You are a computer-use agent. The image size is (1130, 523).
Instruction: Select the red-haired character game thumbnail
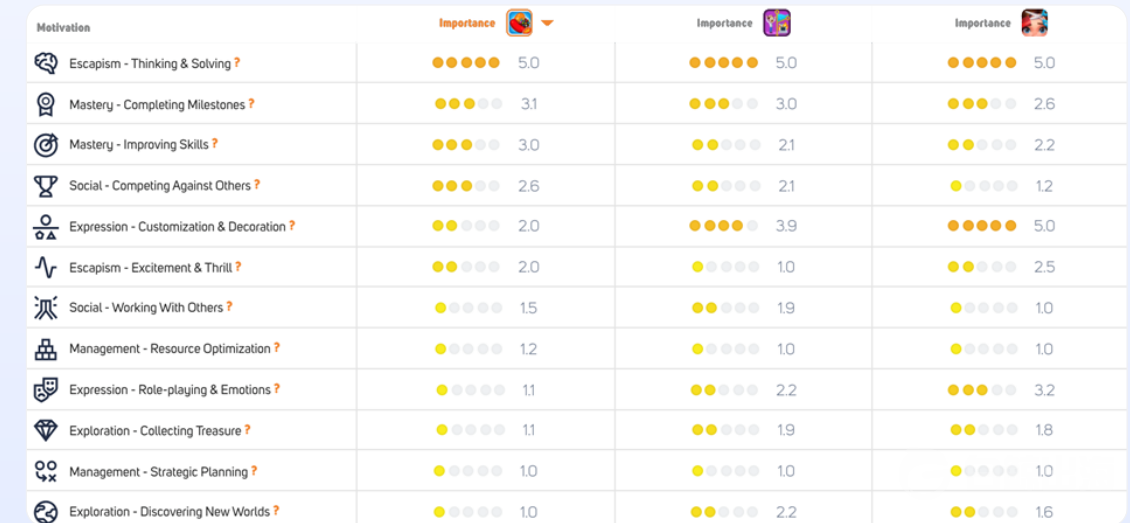coord(1034,23)
